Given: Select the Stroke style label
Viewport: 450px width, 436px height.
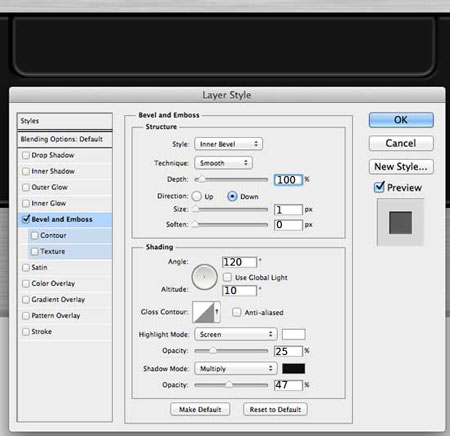Looking at the screenshot, I should (41, 331).
